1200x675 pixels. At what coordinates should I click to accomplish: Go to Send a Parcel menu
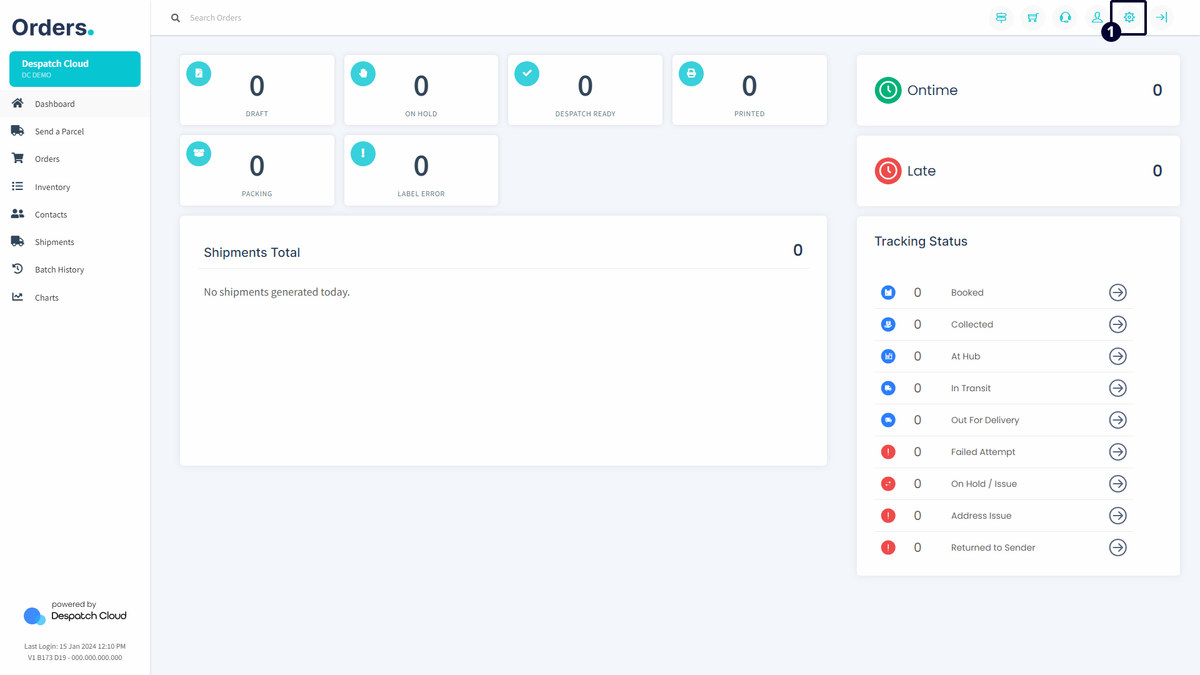click(59, 132)
